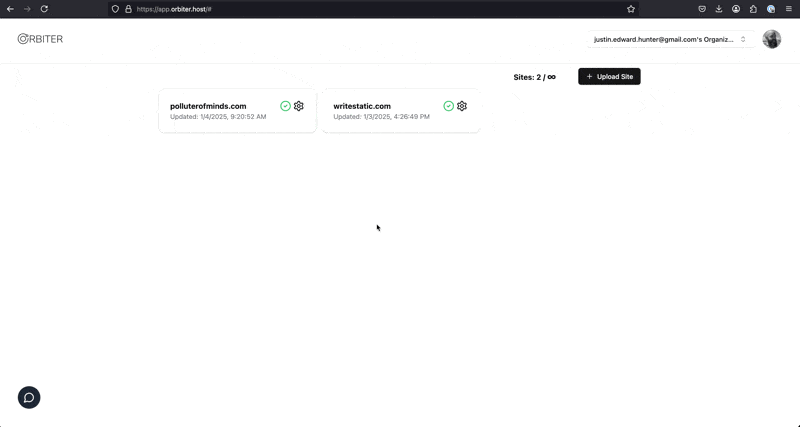
Task: Click green status checkmark on polluterofminds.com
Action: 285,106
